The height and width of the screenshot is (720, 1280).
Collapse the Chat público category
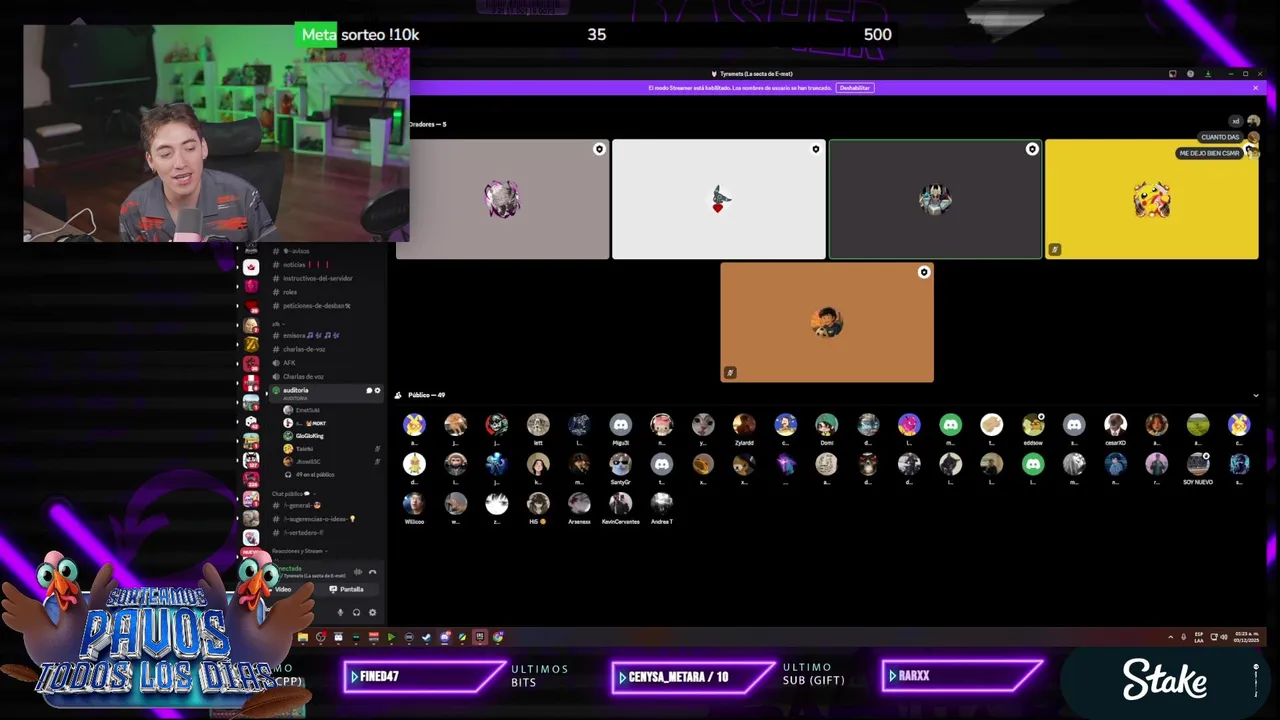[294, 494]
